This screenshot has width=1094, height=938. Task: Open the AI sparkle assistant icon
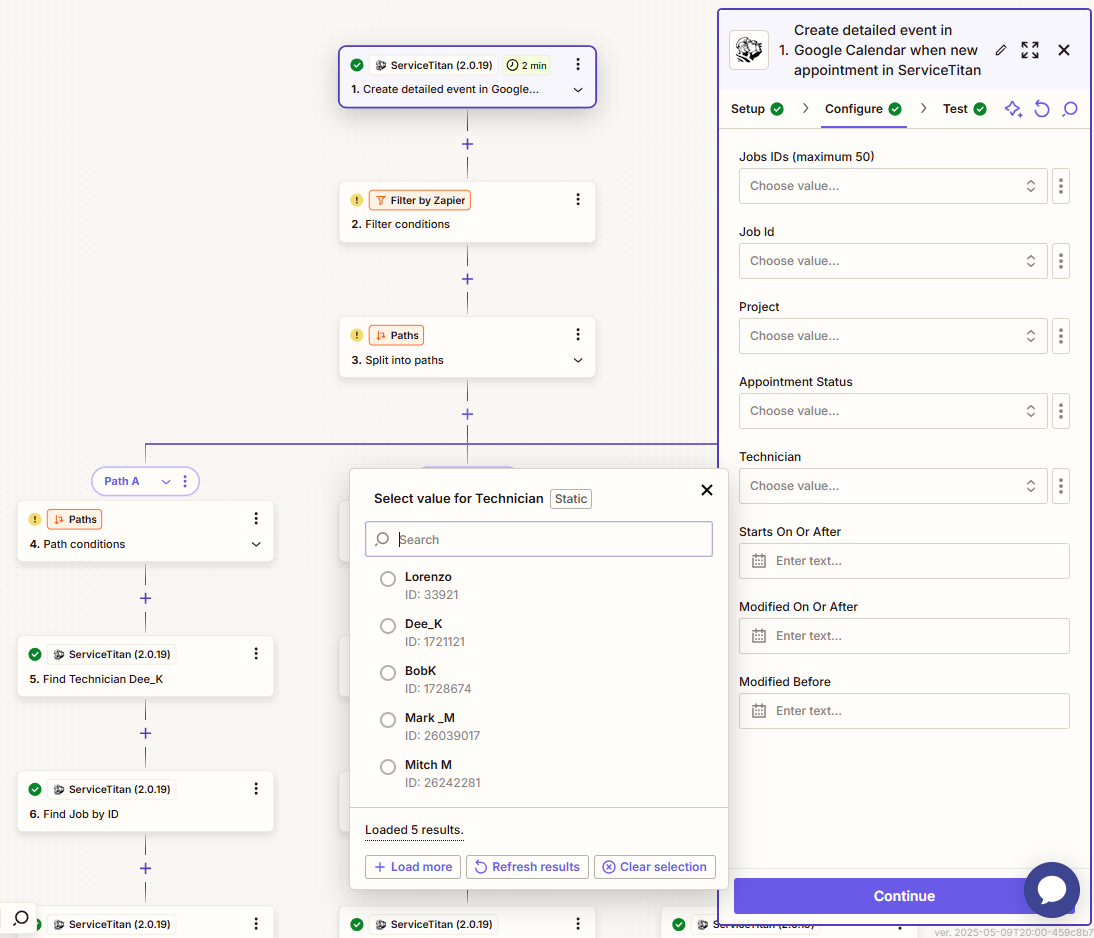coord(1013,109)
